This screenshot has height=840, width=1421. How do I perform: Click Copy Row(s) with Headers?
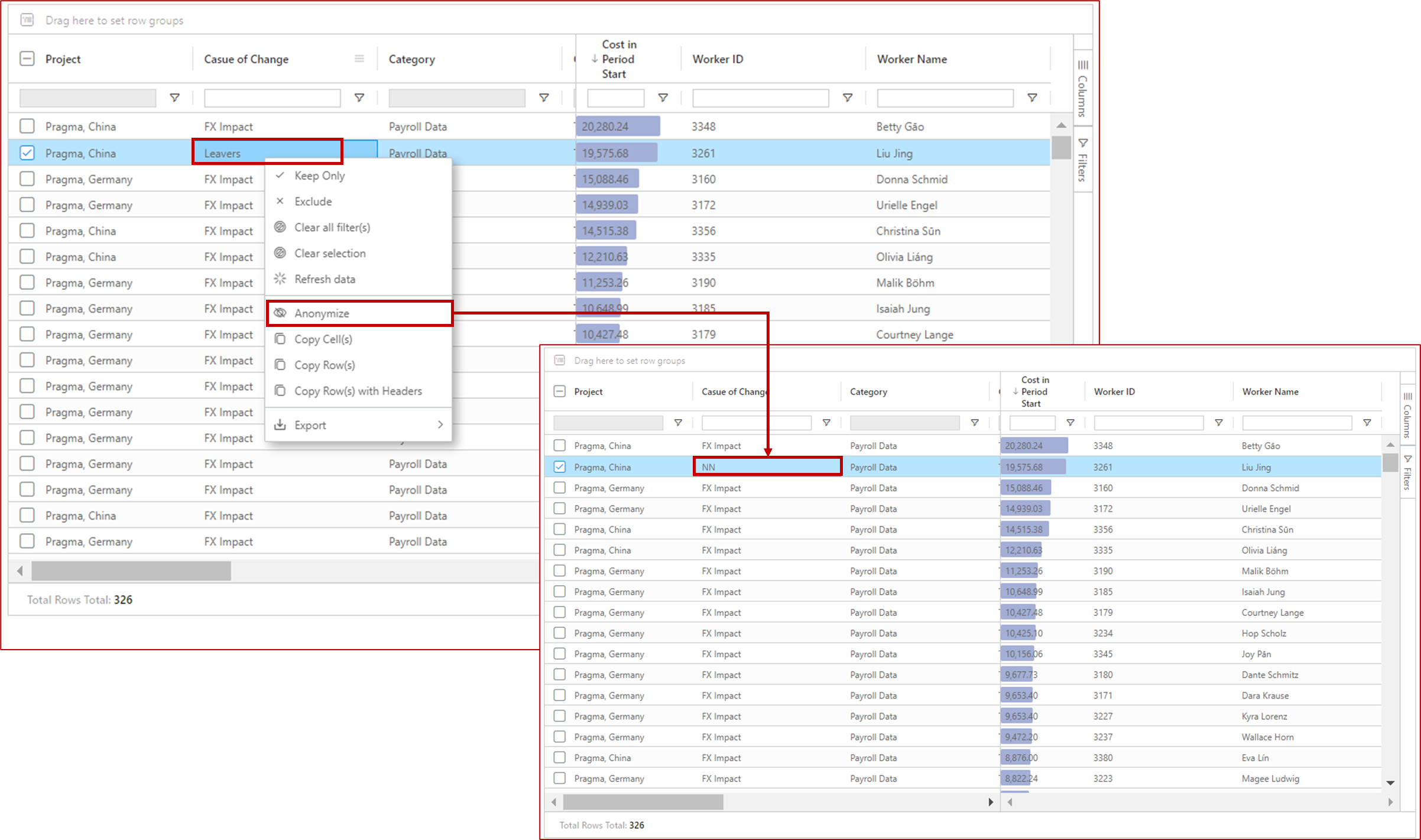point(358,391)
